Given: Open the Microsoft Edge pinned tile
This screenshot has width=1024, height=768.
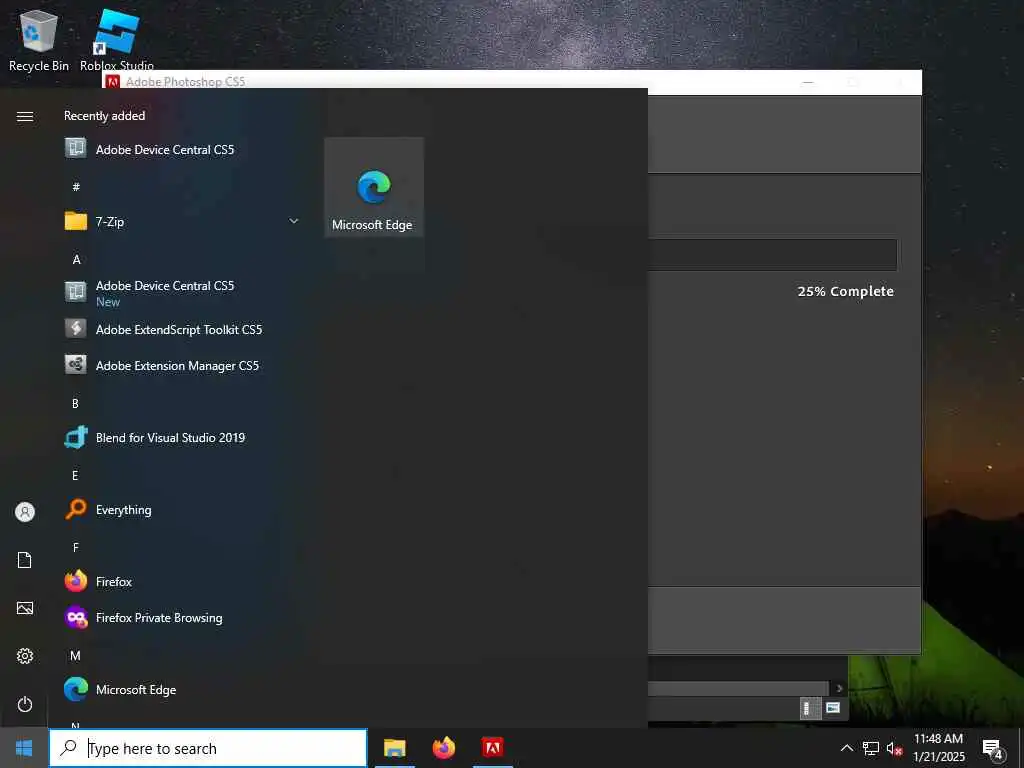Looking at the screenshot, I should (374, 187).
